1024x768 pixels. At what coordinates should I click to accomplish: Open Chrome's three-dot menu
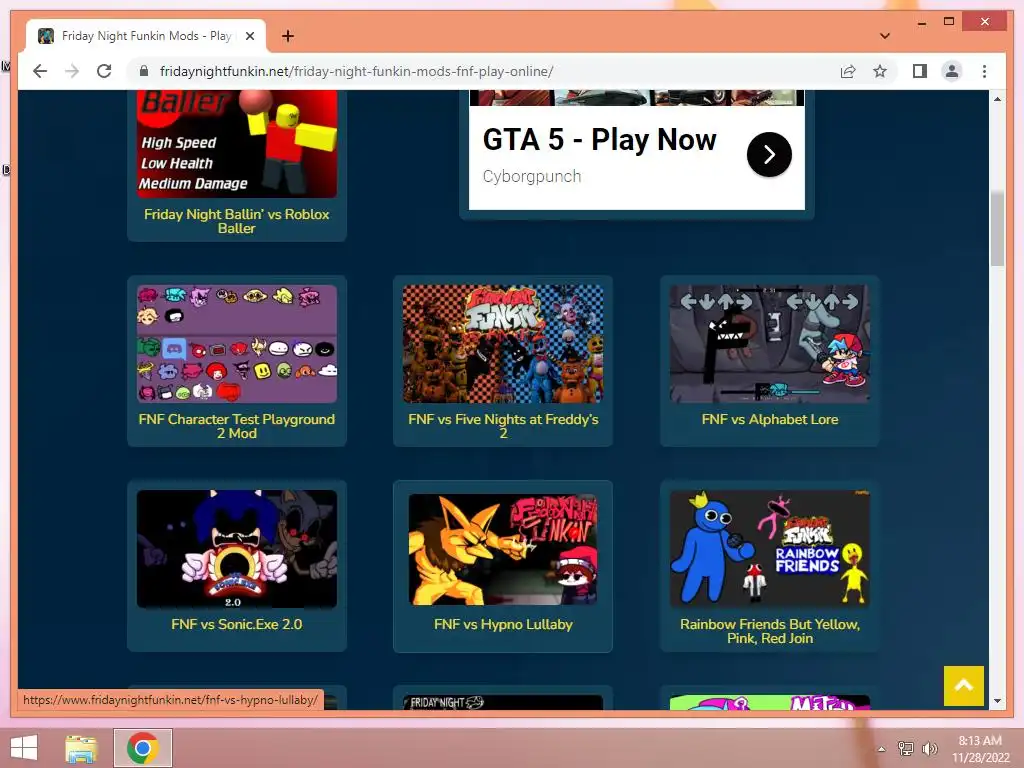point(984,71)
